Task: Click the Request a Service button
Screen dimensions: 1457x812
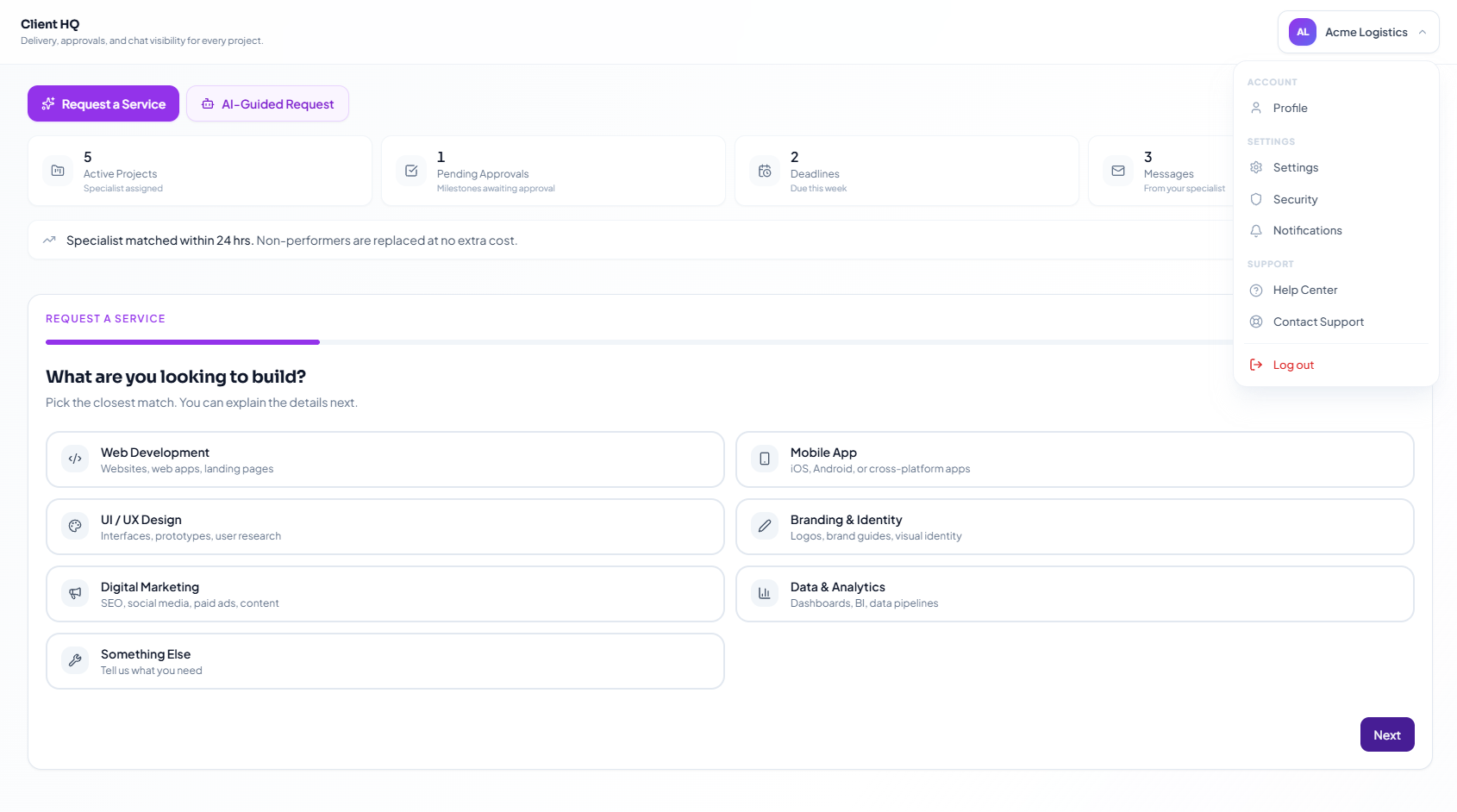Action: pos(103,103)
